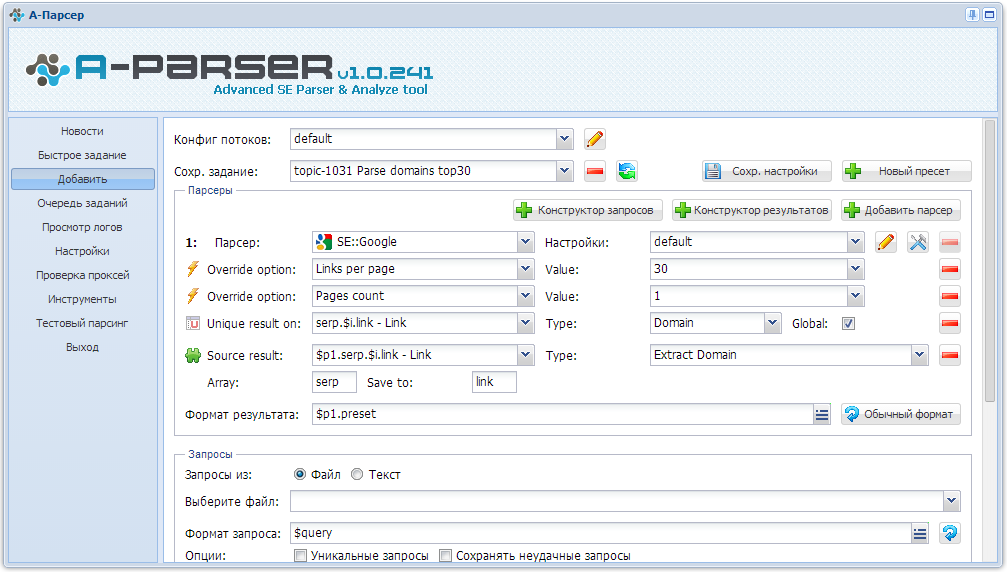Open the Выберите файл dropdown
The image size is (1007, 572).
[951, 501]
